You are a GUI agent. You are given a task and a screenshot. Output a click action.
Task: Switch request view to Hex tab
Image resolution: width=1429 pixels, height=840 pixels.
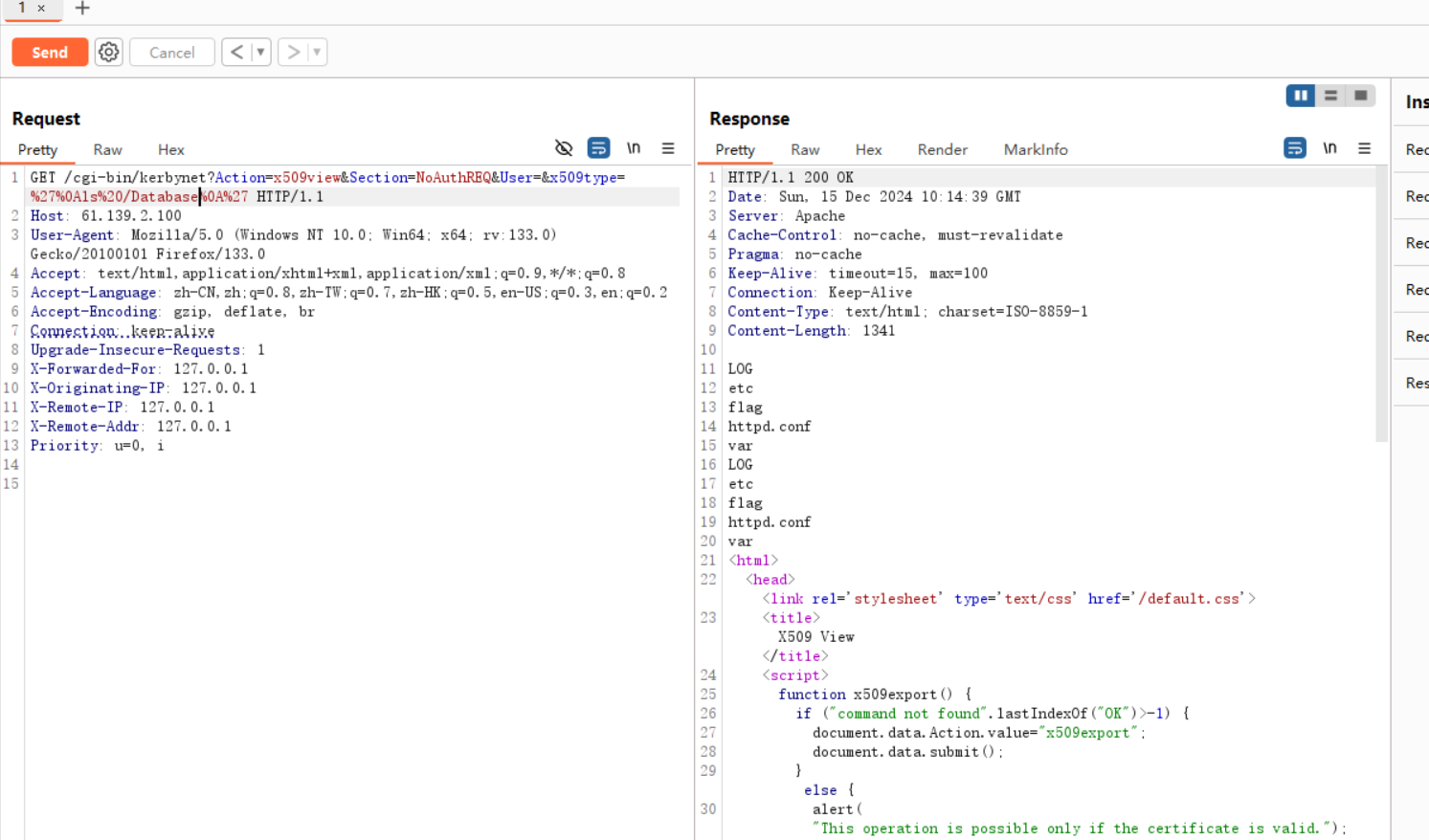(x=171, y=149)
